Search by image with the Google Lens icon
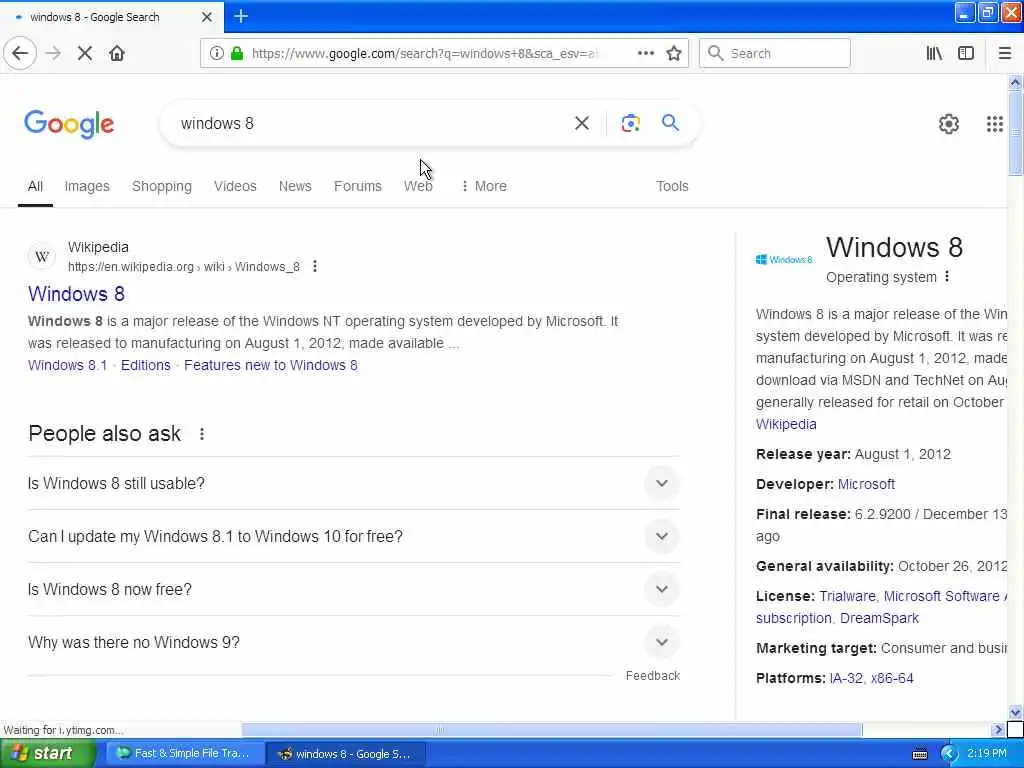 point(630,123)
